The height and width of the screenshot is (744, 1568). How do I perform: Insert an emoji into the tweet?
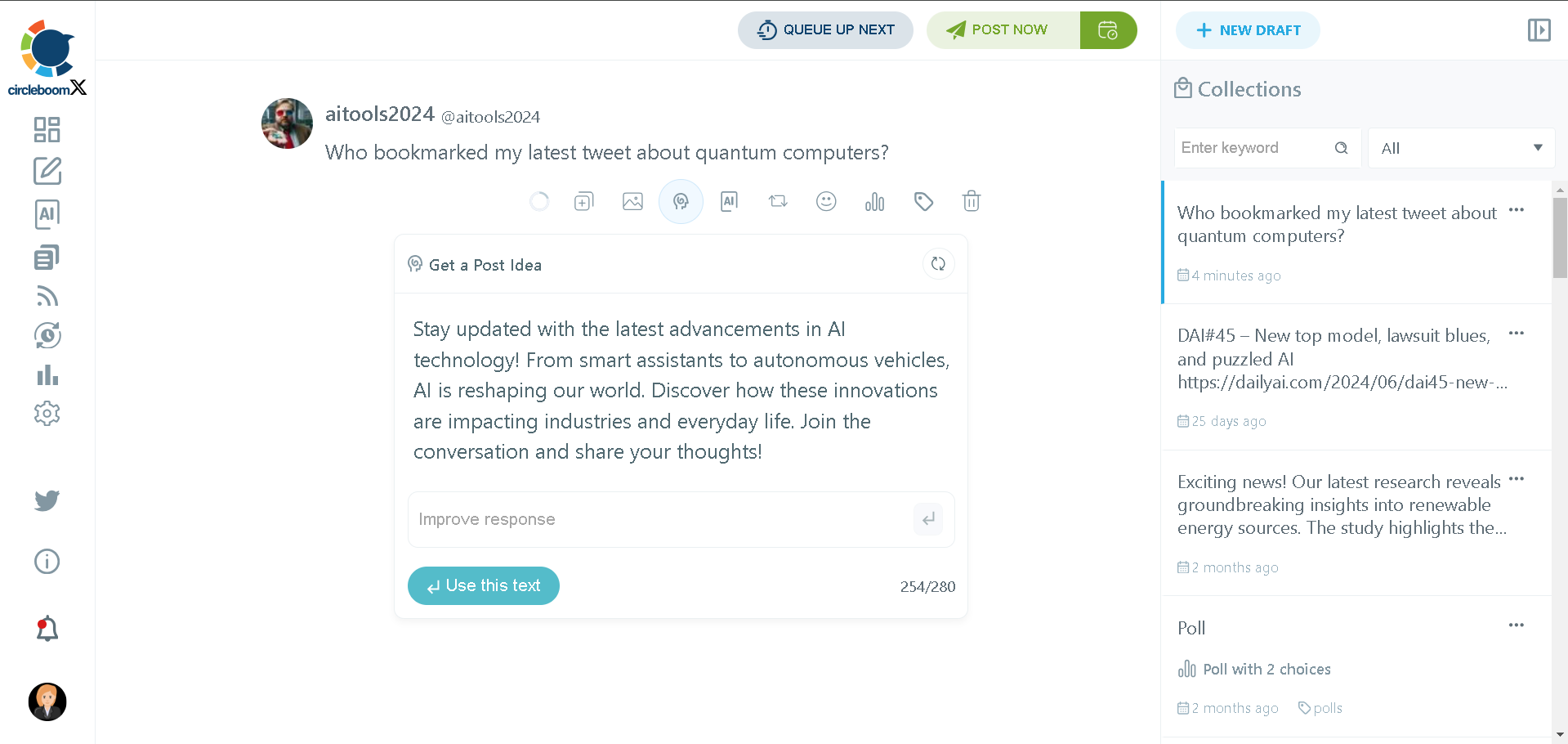[826, 201]
